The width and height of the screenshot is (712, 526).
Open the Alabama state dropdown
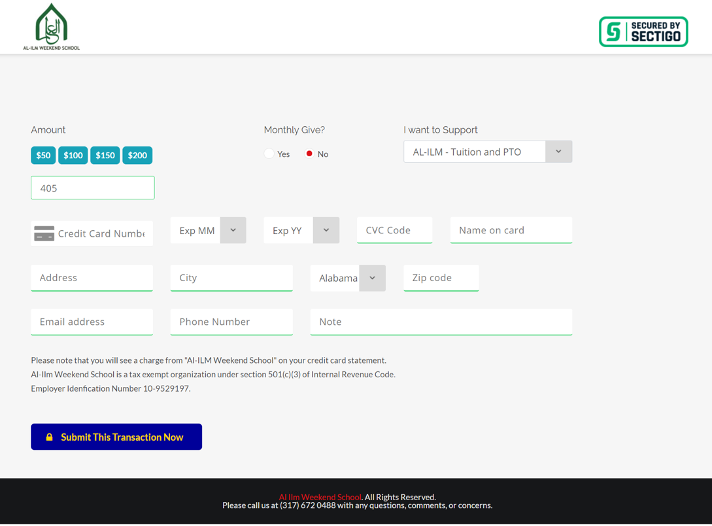pos(348,278)
